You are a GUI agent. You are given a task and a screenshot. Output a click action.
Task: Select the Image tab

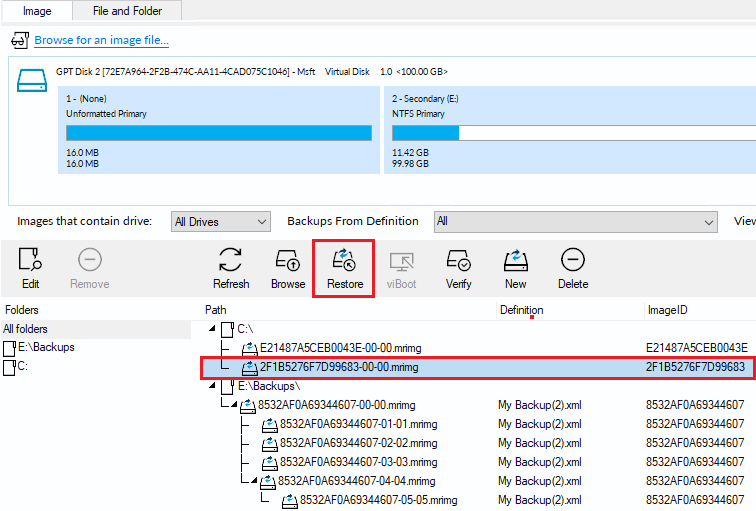coord(37,10)
